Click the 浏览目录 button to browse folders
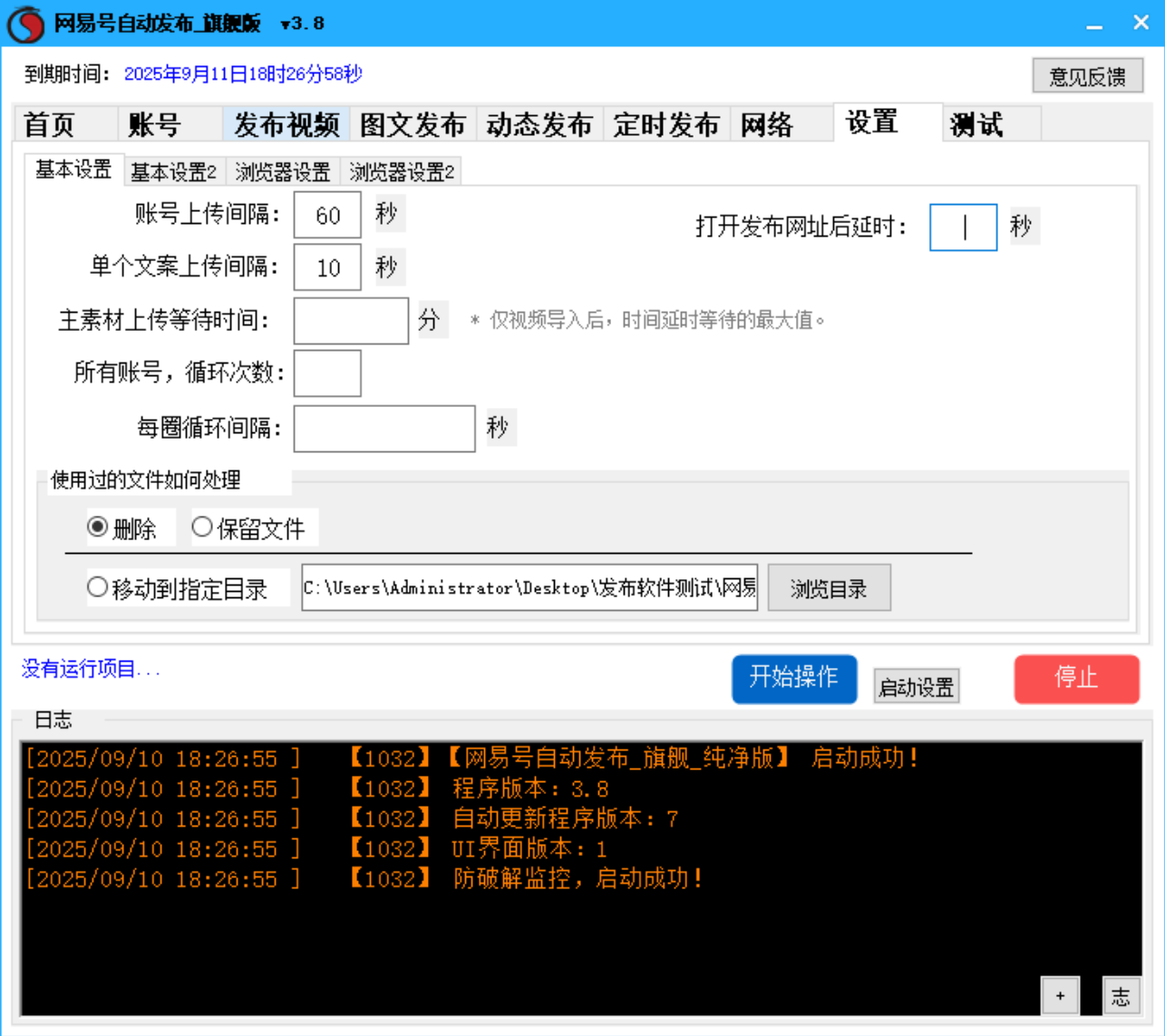Image resolution: width=1165 pixels, height=1036 pixels. 829,588
